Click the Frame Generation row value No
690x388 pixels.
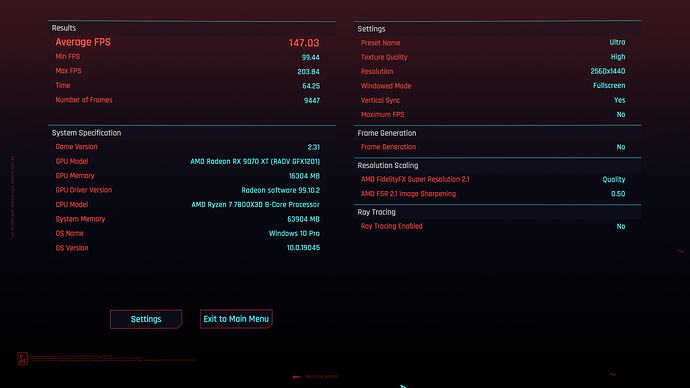621,147
